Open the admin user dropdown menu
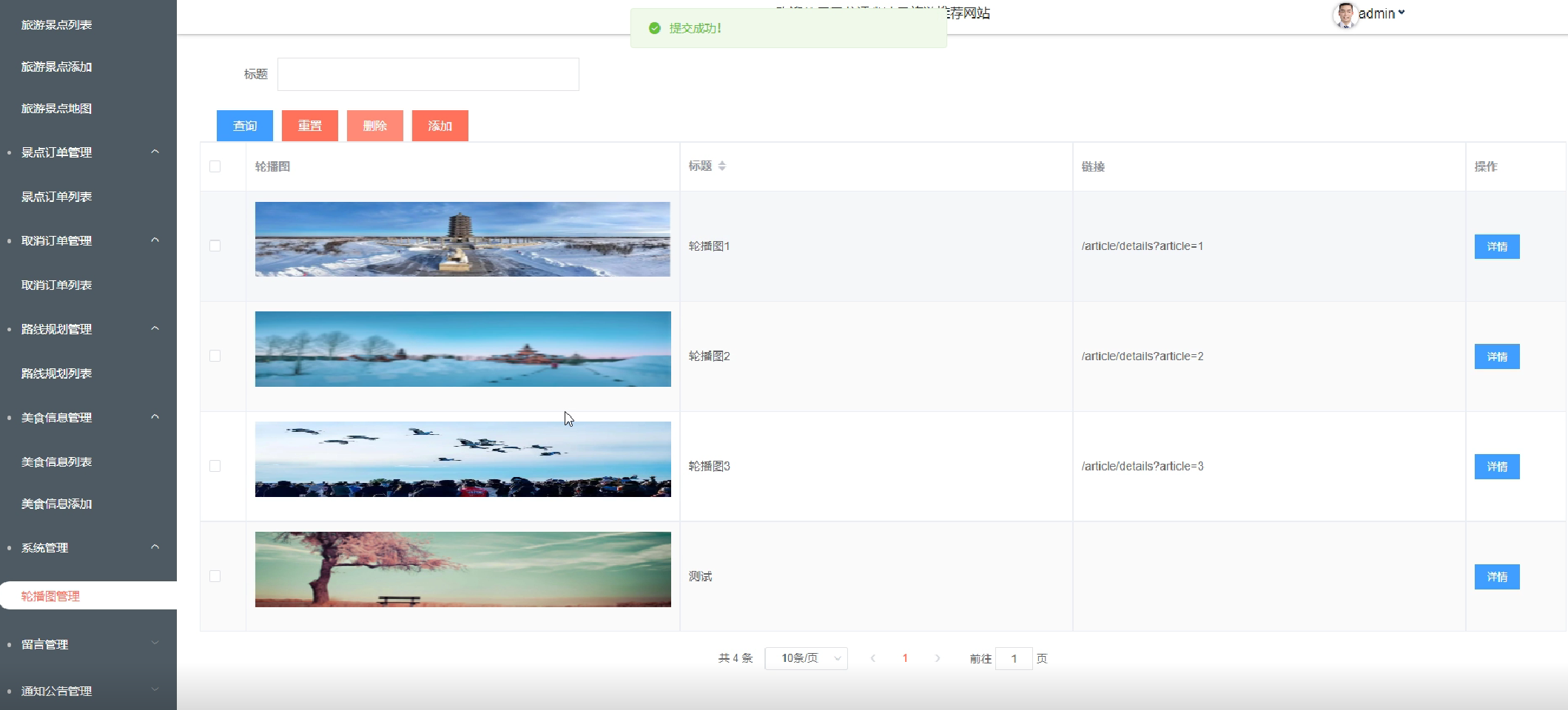The height and width of the screenshot is (710, 1568). [1380, 13]
